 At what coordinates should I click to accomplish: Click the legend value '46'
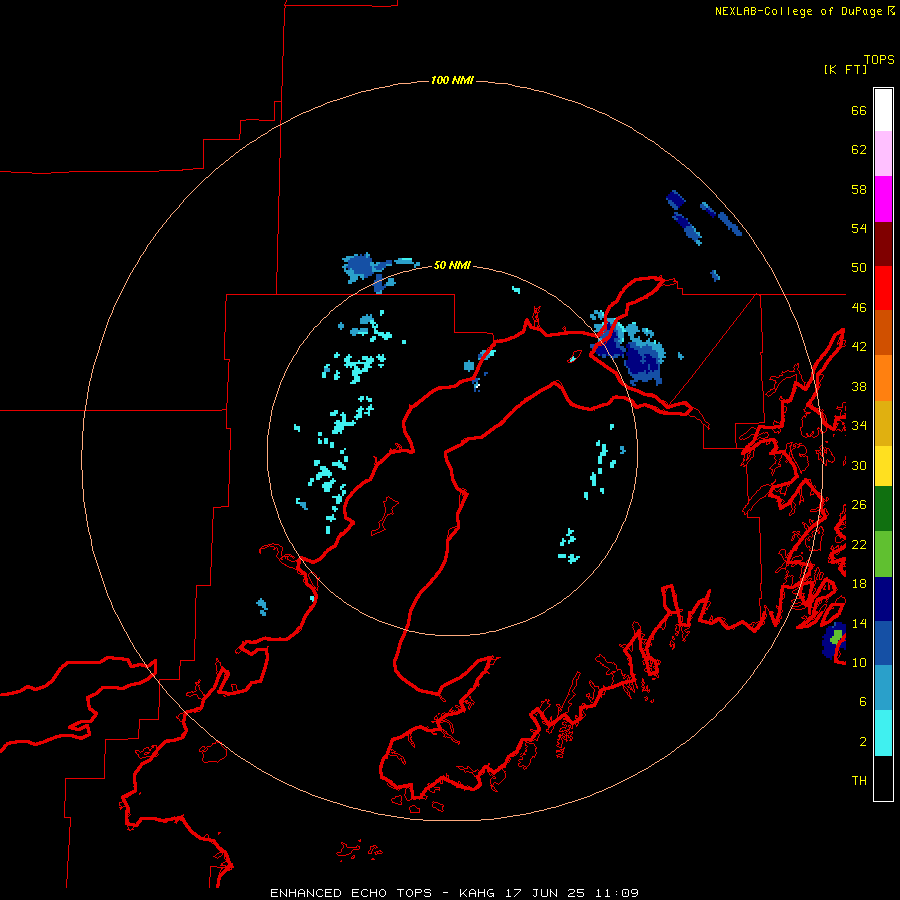pos(859,308)
